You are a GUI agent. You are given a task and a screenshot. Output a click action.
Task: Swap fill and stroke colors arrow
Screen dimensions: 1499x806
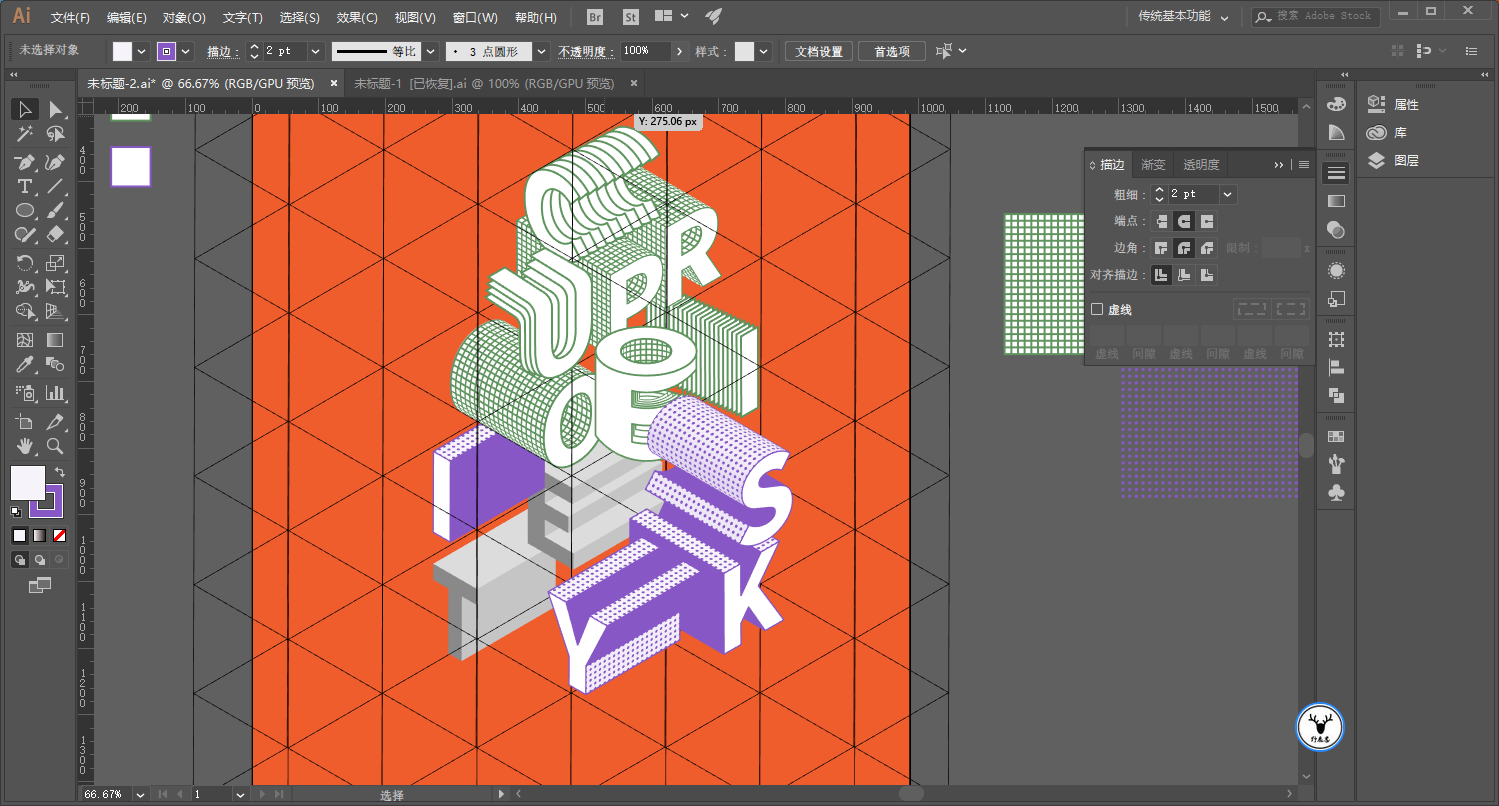(x=60, y=472)
